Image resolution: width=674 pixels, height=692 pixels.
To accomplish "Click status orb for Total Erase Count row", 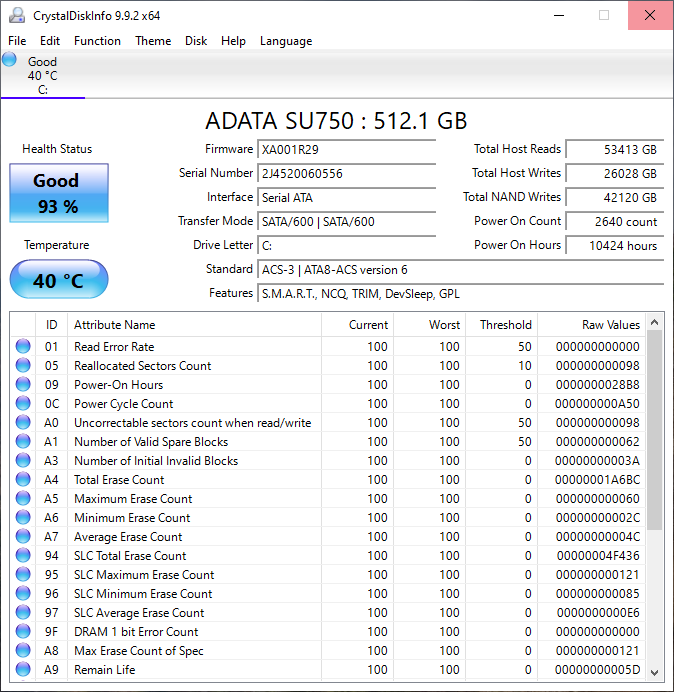I will click(x=23, y=479).
